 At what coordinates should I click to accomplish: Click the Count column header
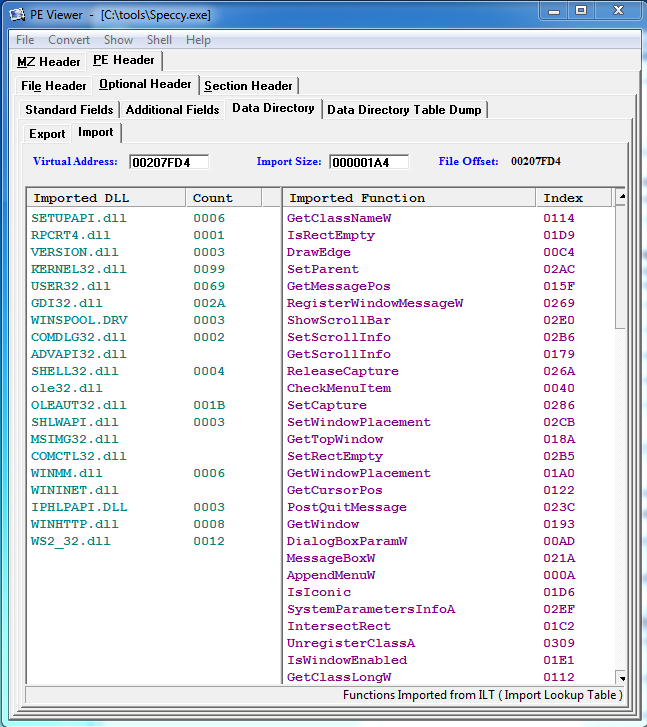point(224,198)
